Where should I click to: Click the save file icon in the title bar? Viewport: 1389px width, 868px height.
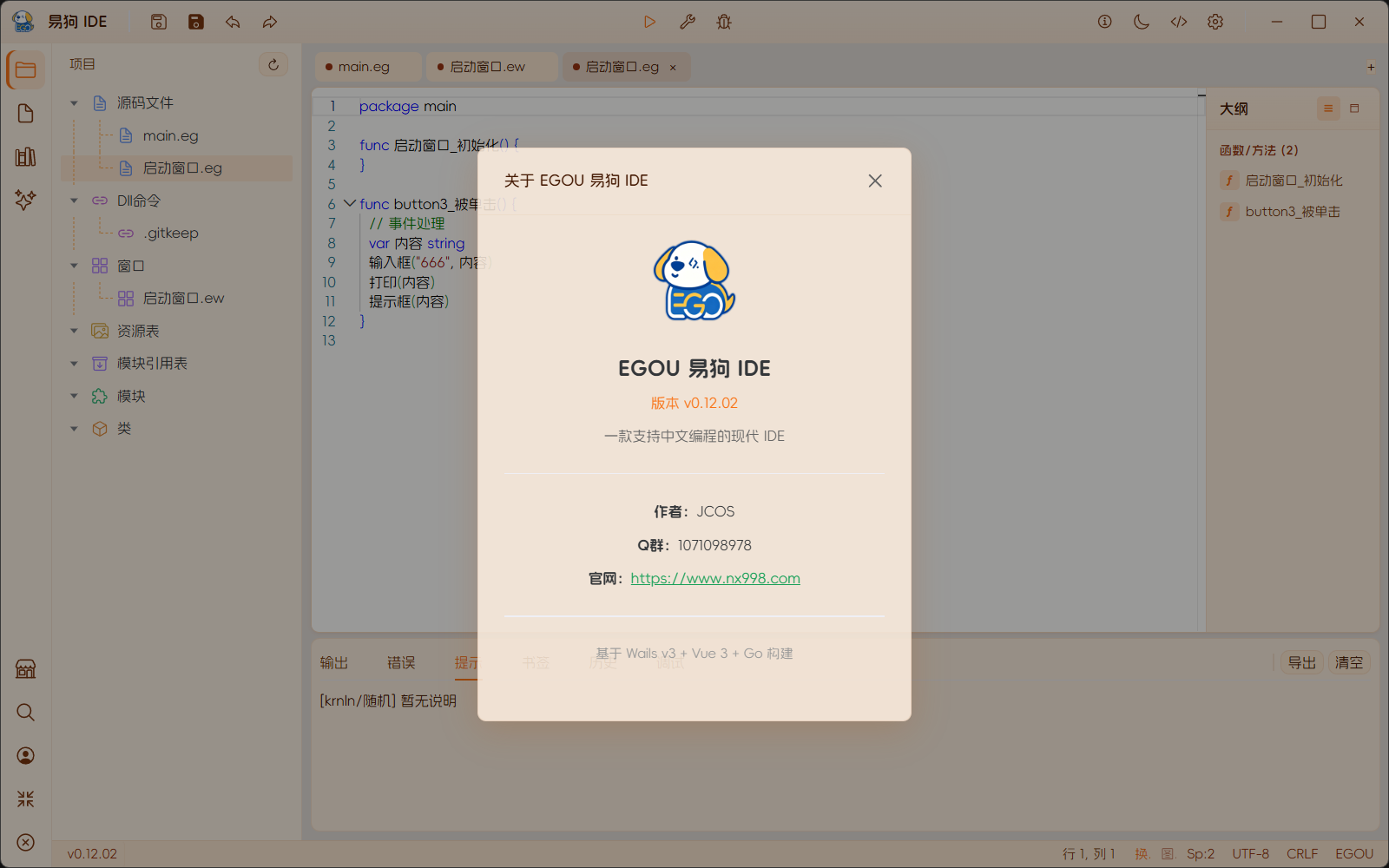[159, 22]
